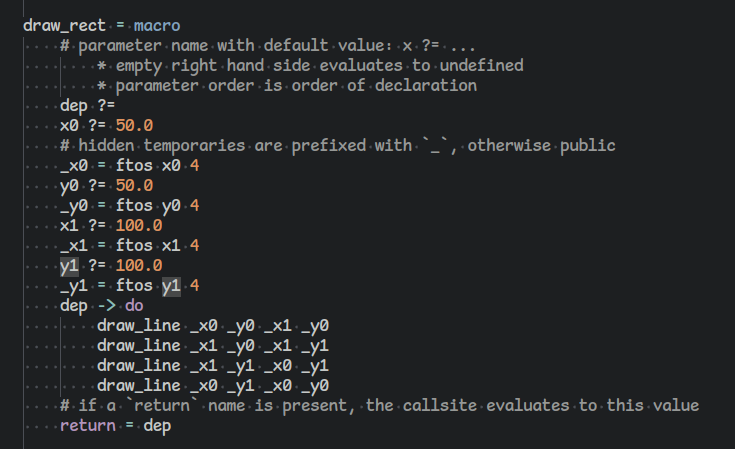
Task: Click the comment about hidden temporaries
Action: (x=338, y=146)
